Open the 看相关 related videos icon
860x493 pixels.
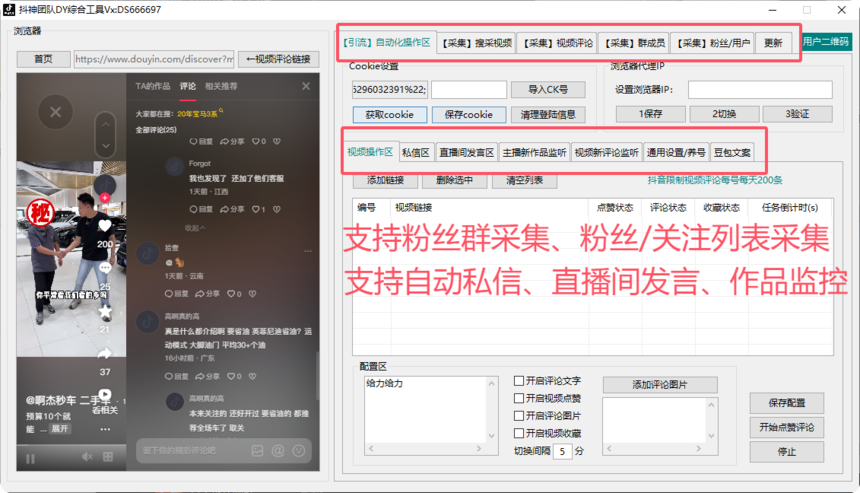[105, 395]
